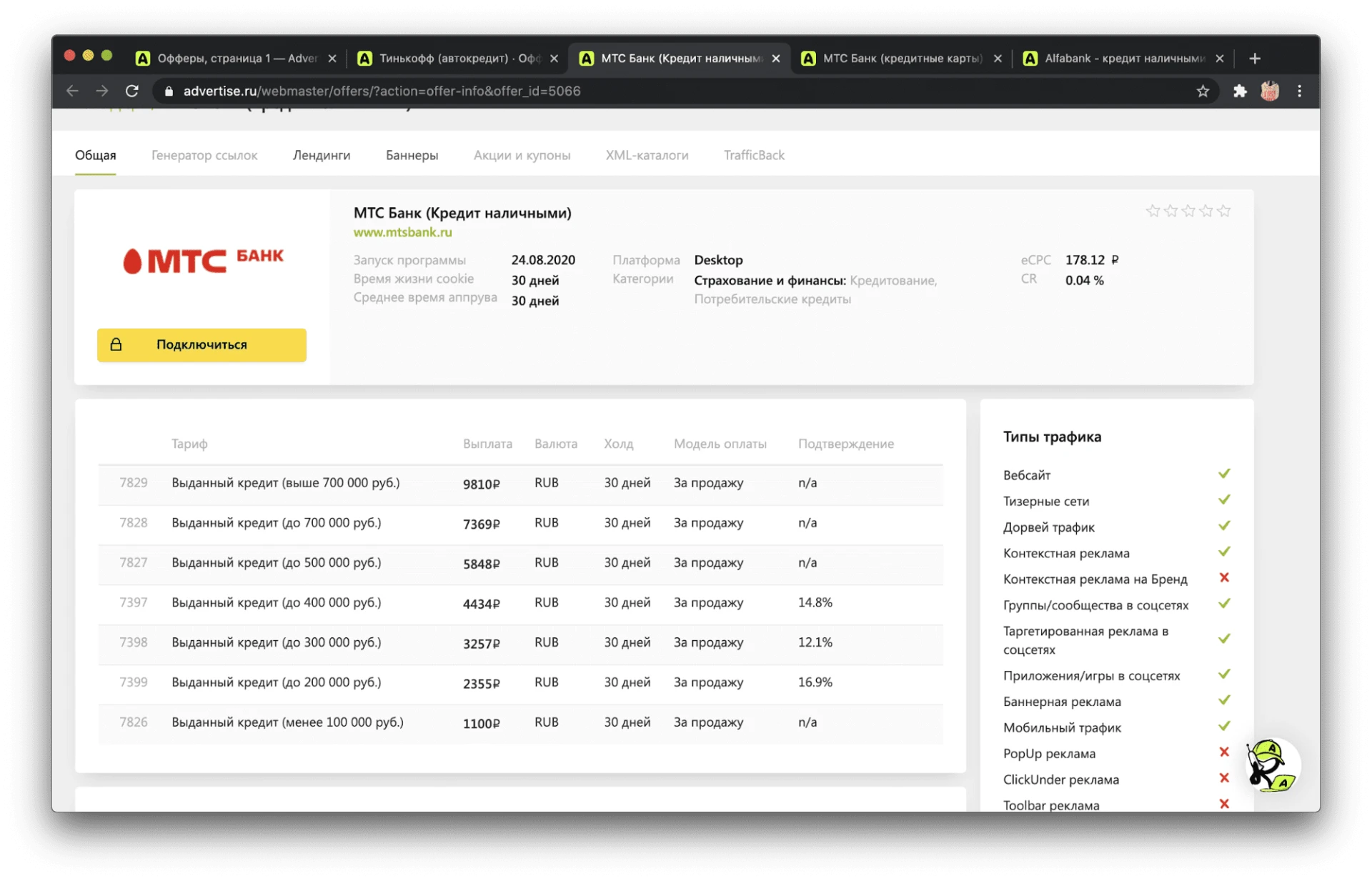Click the Типы трафика heading
1372x881 pixels.
tap(1052, 437)
